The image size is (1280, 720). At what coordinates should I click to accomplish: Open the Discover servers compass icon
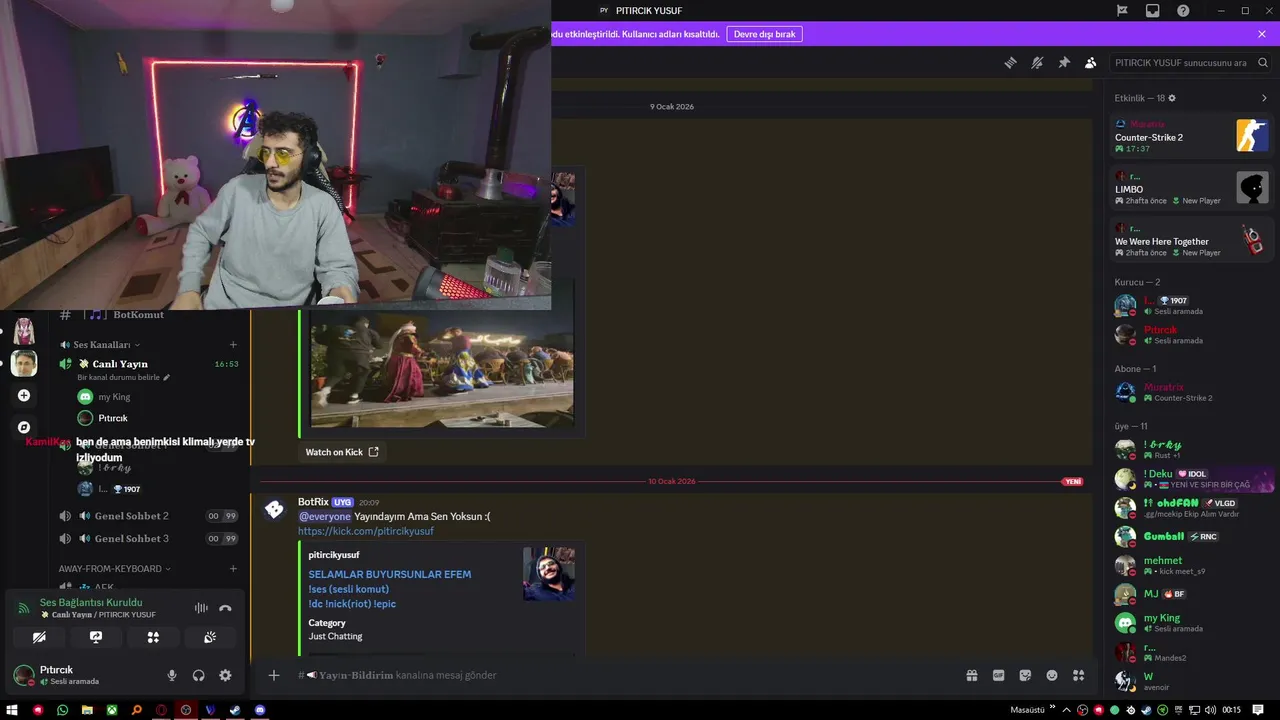24,427
